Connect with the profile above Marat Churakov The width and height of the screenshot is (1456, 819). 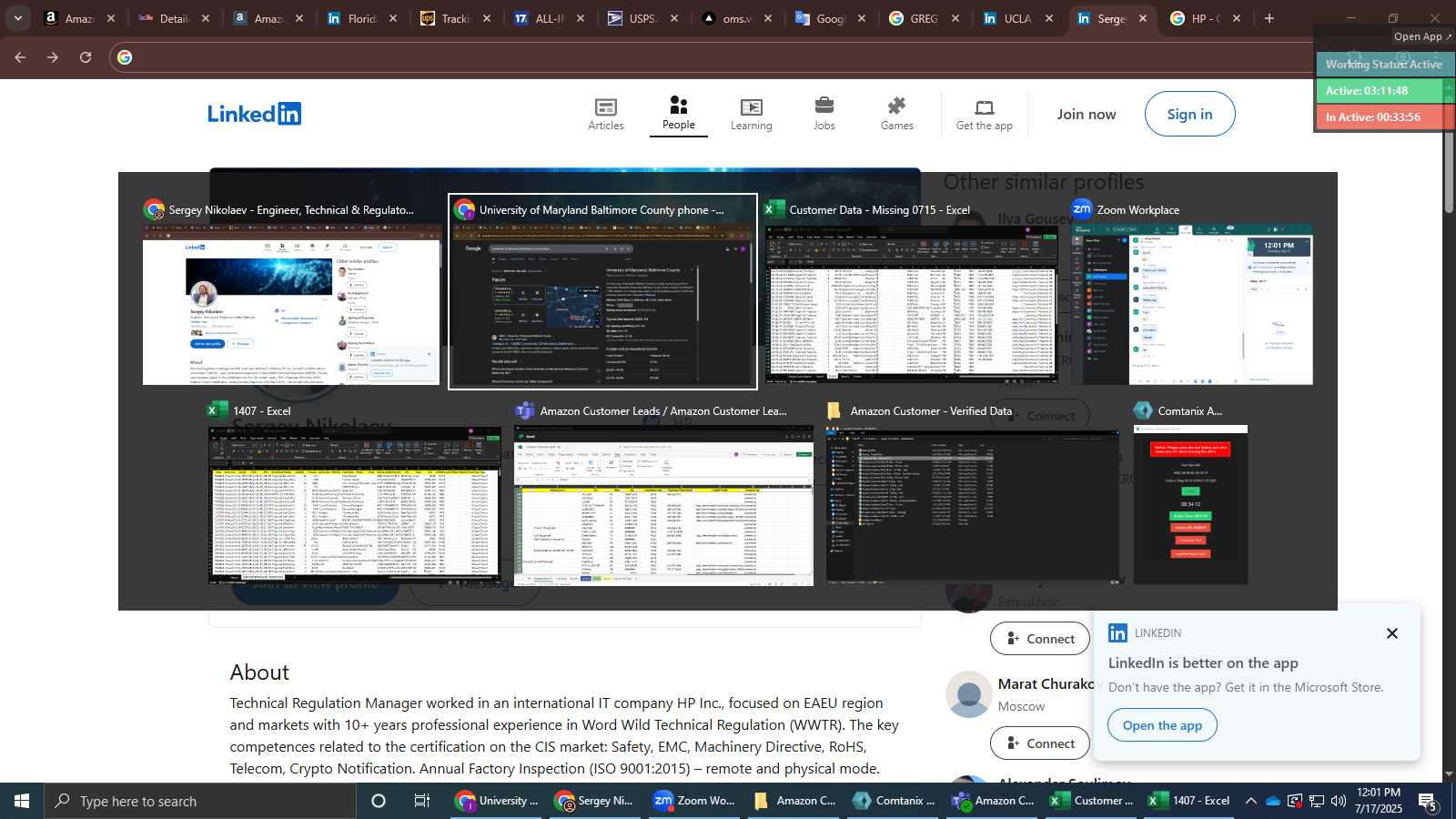click(x=1039, y=639)
